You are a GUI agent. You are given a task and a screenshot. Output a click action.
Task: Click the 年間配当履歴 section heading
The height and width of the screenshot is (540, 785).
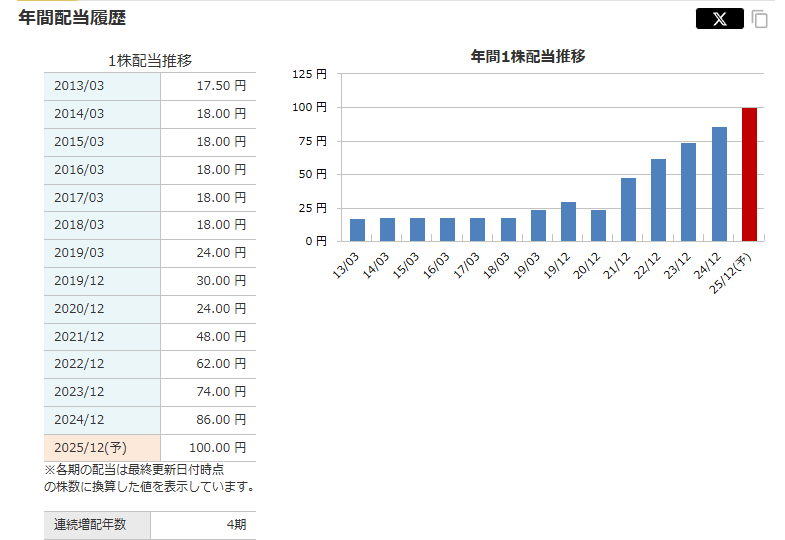tap(72, 18)
